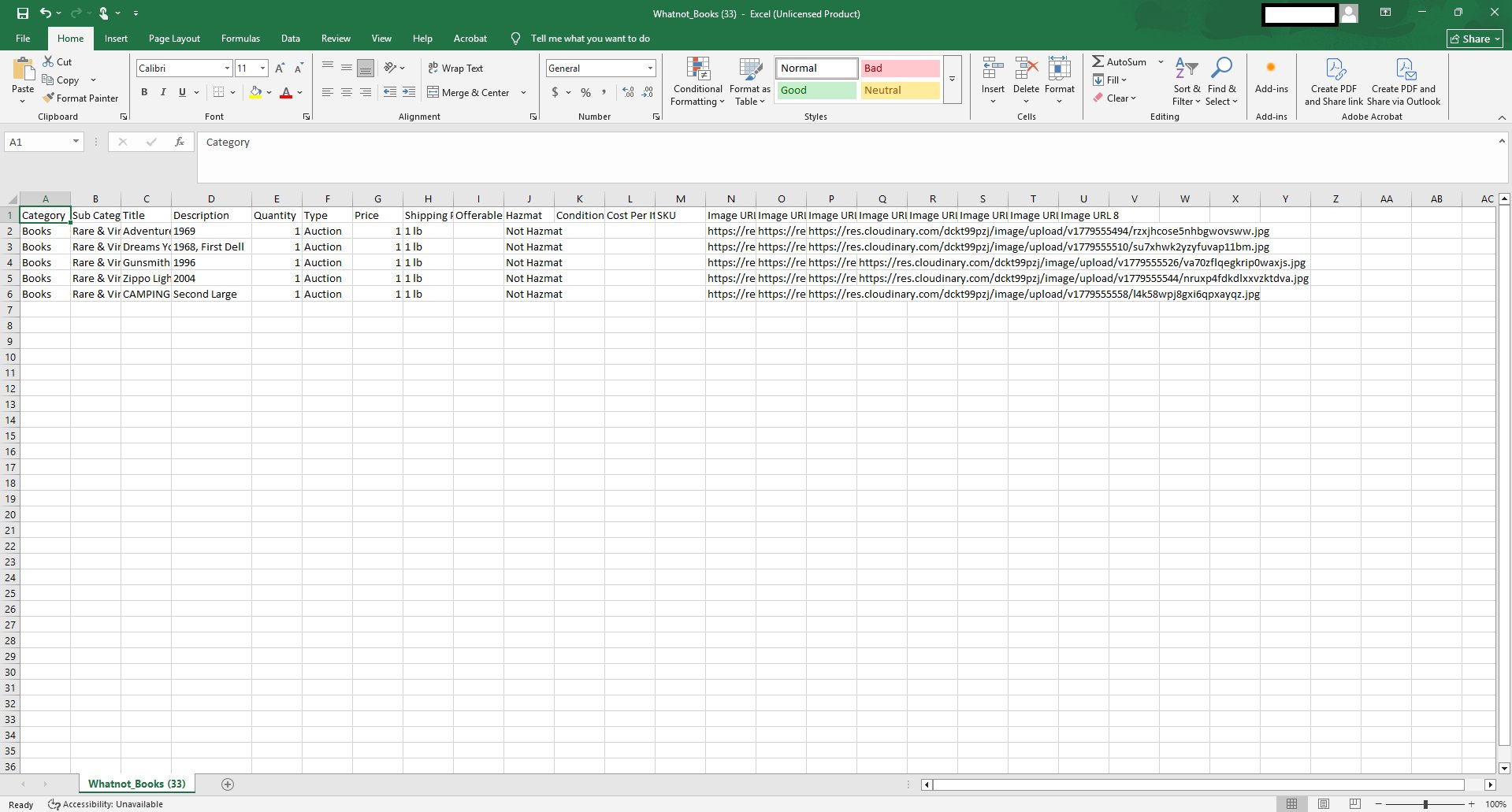Click the Cut scissors icon
The image size is (1512, 812).
coord(49,61)
